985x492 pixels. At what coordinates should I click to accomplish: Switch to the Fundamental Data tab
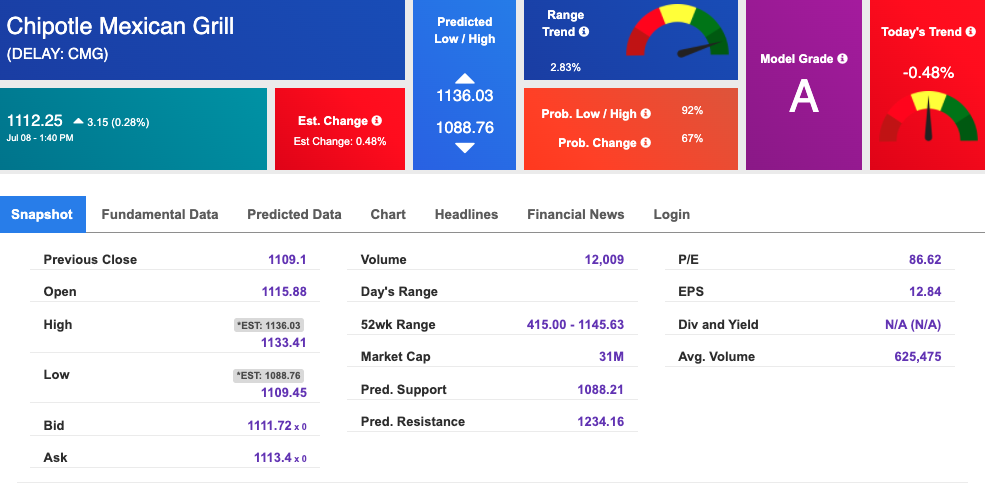[160, 214]
